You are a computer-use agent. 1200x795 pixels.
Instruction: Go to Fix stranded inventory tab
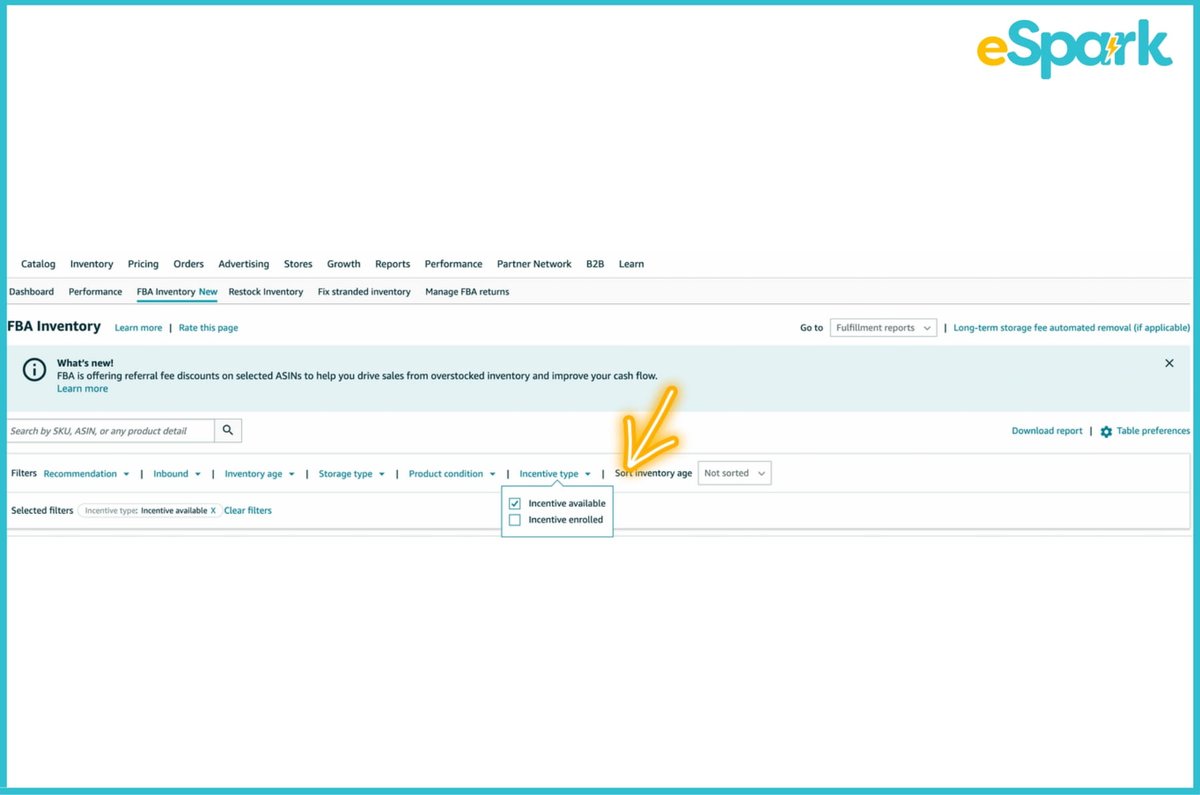click(364, 292)
